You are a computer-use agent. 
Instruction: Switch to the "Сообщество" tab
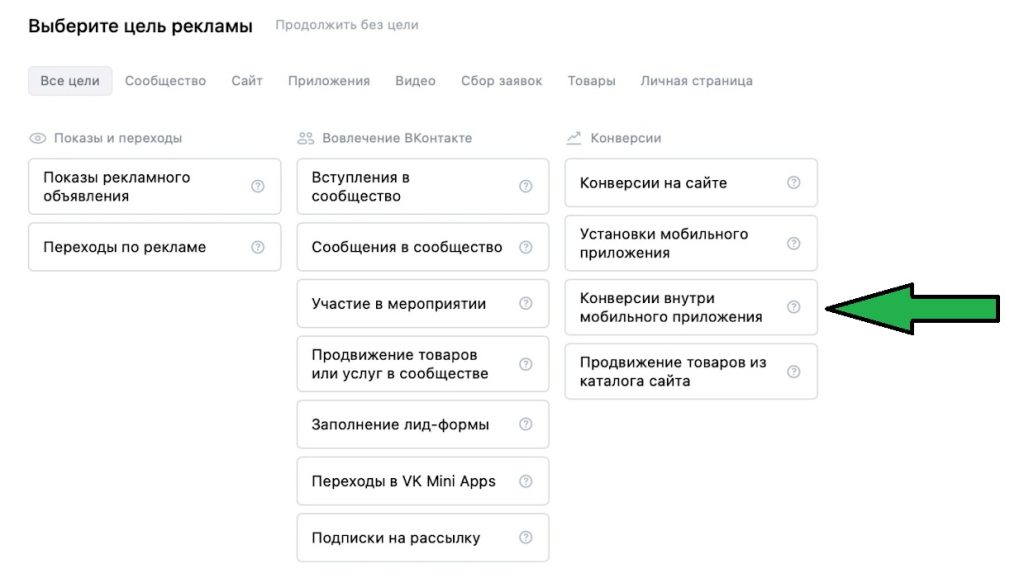point(165,81)
